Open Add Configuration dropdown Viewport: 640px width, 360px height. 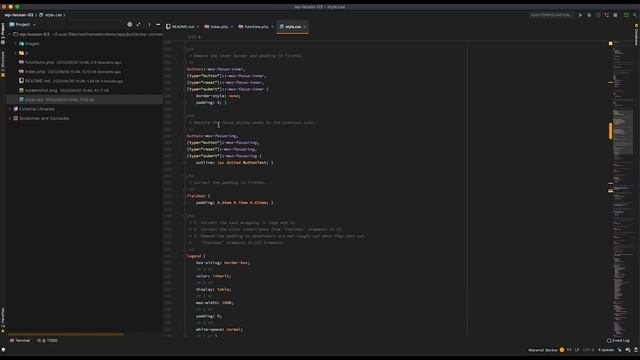551,15
